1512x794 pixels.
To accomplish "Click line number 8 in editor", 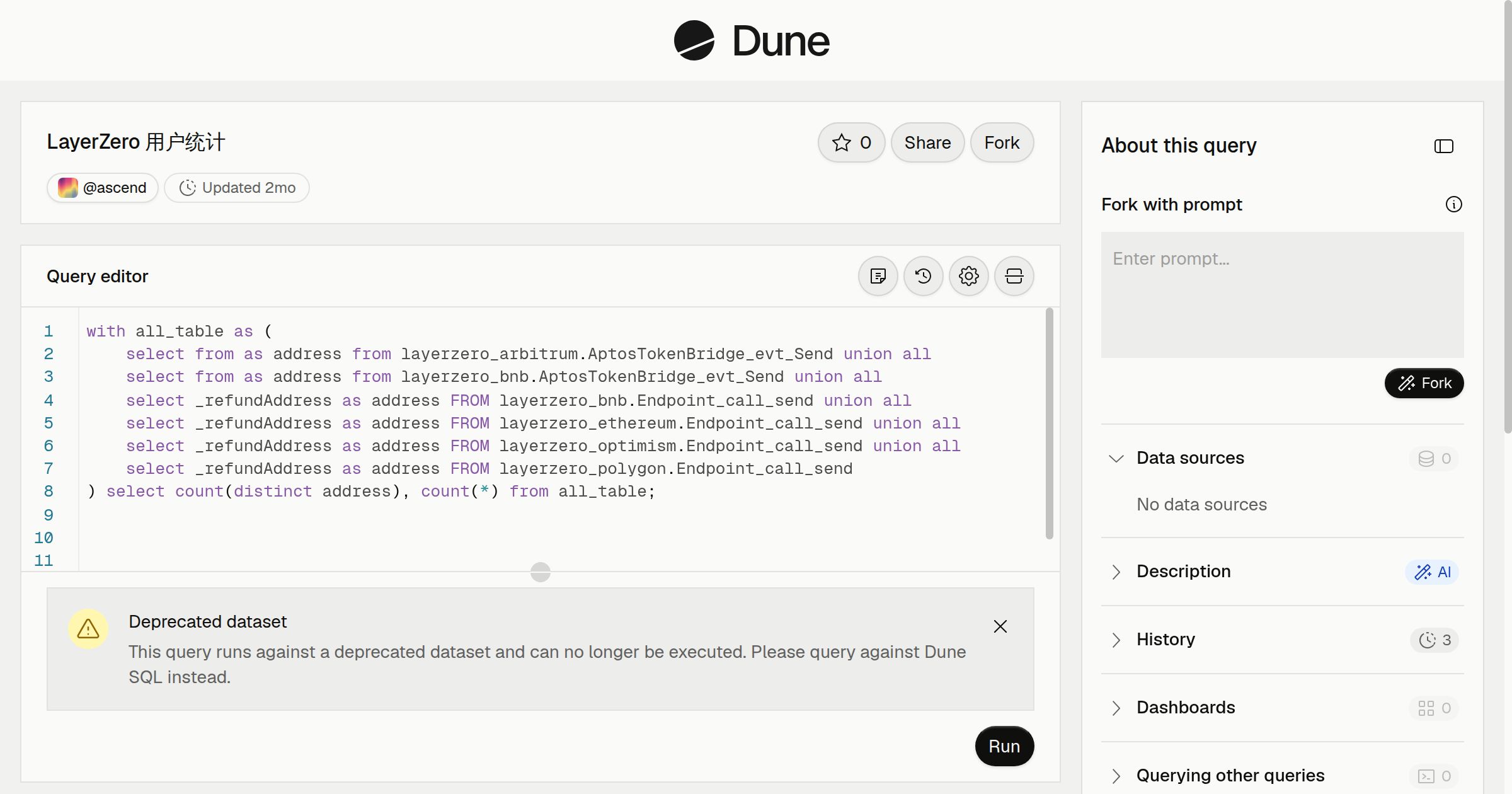I will click(x=49, y=492).
